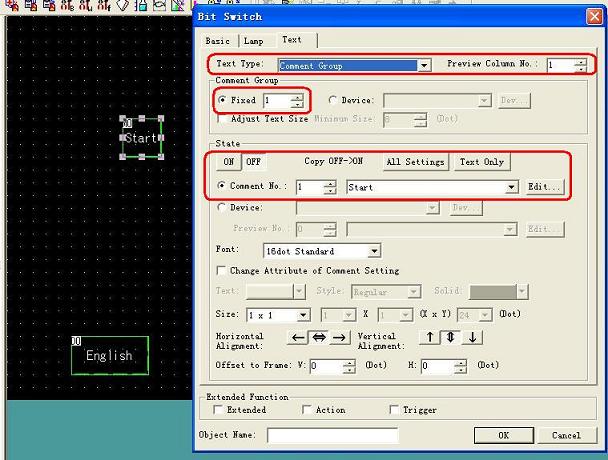Click the Object Name input field
The width and height of the screenshot is (608, 460).
point(332,435)
